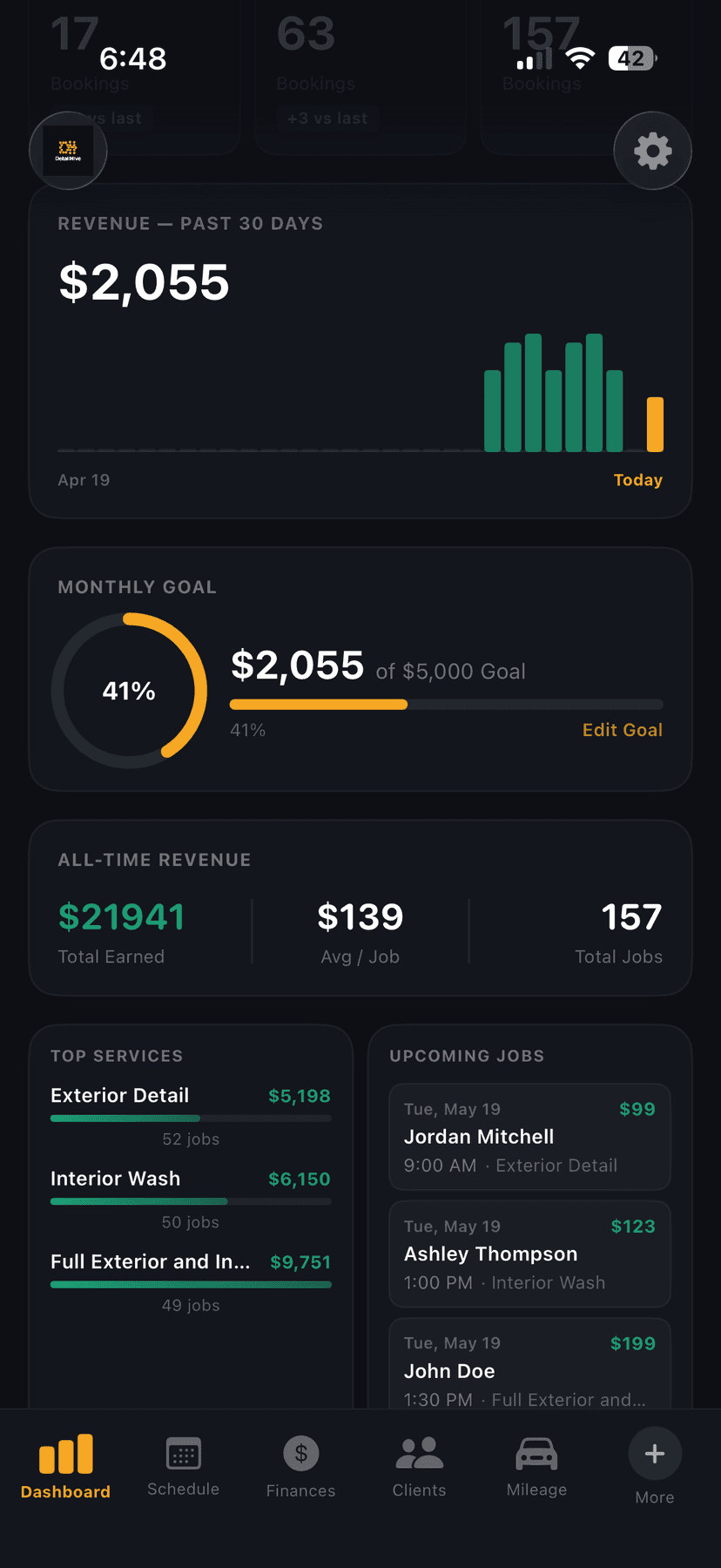Tap the Upcoming Jobs heading

click(467, 1056)
